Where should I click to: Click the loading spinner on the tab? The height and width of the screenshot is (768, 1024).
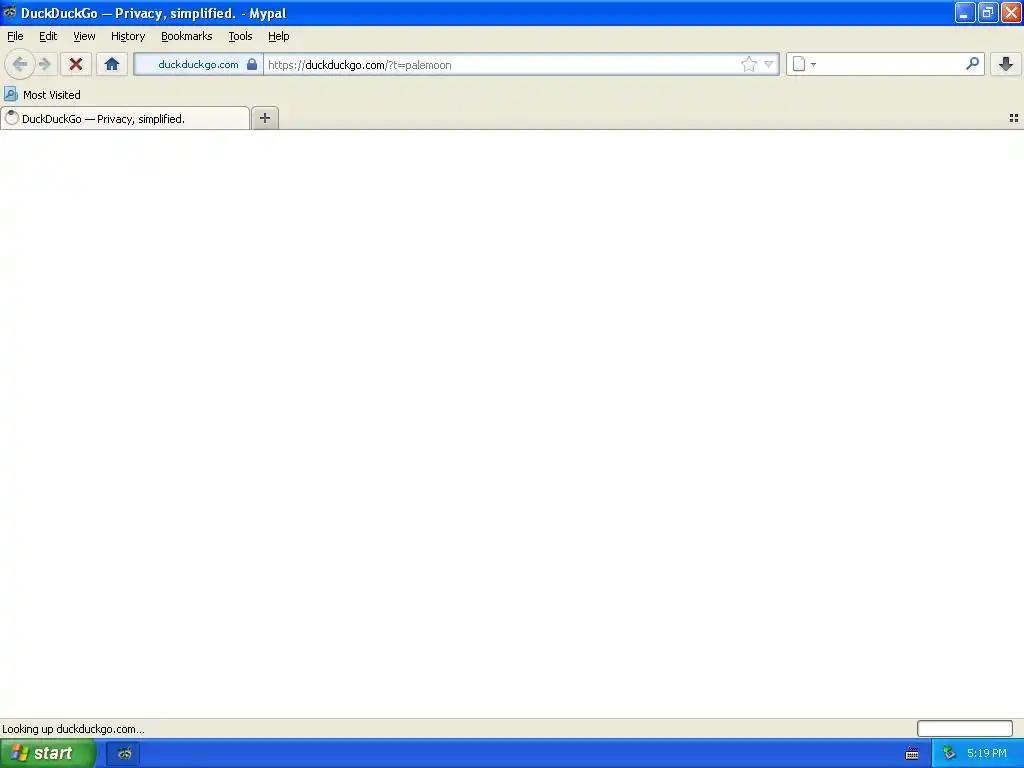(x=11, y=118)
